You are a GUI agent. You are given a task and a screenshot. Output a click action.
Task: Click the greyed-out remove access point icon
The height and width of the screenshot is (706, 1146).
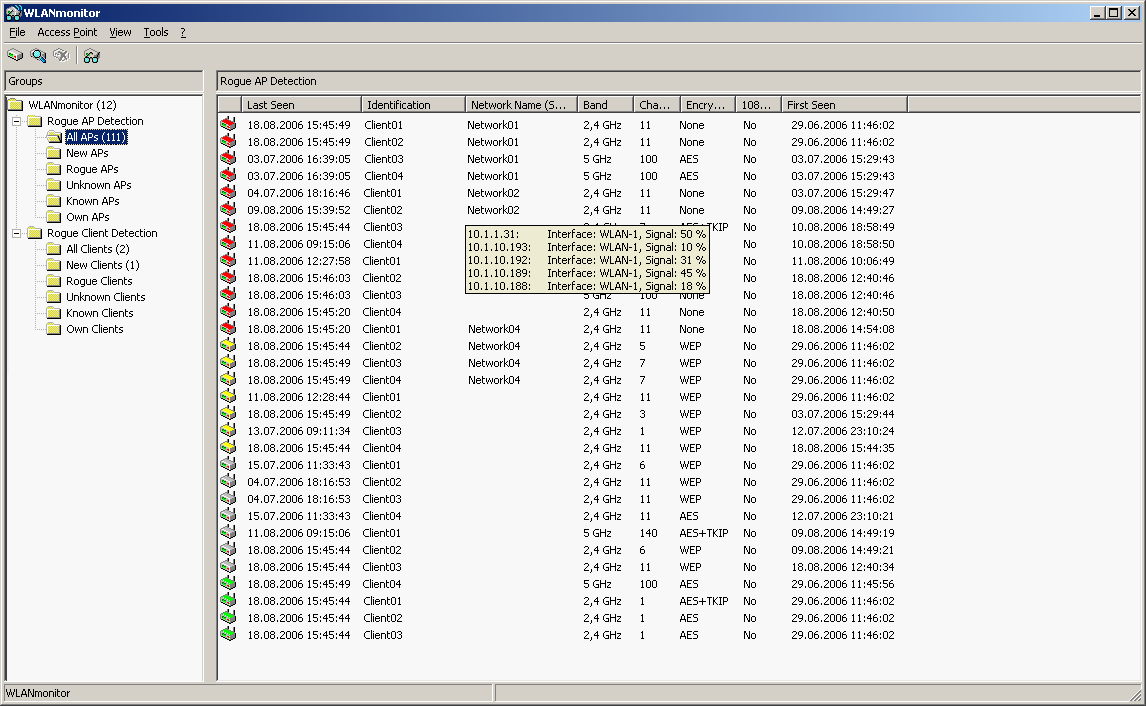61,56
